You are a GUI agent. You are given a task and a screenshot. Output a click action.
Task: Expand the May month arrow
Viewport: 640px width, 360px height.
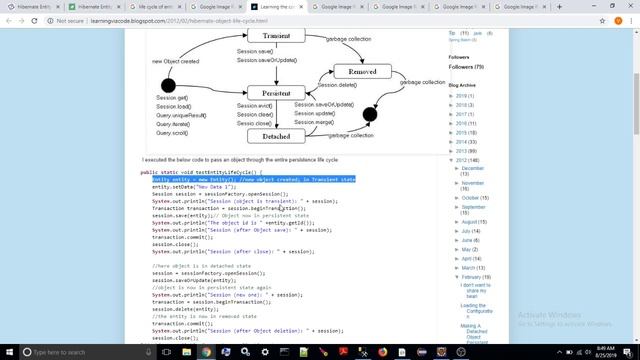click(457, 249)
